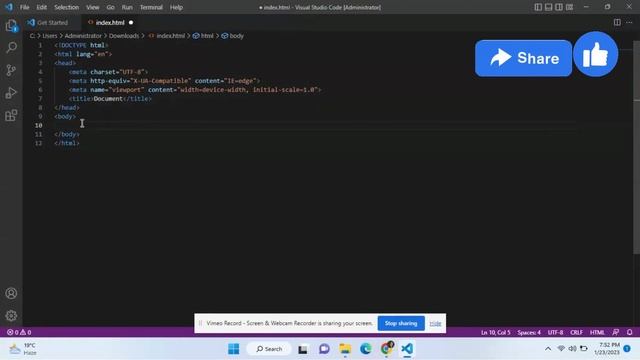Show hidden icons chevron in system tray
Viewport: 640px width, 360px height.
point(548,349)
